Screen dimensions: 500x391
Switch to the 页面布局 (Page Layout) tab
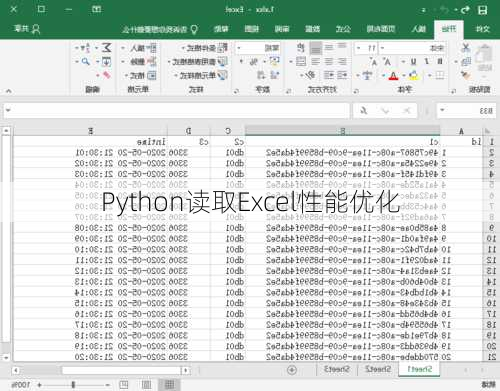click(x=381, y=29)
